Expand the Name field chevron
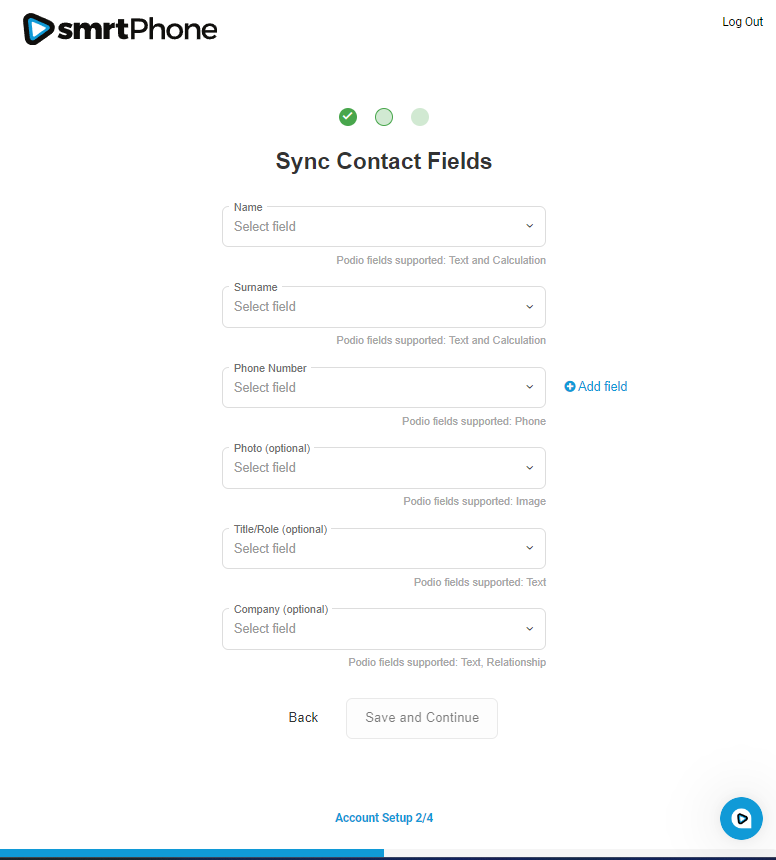Screen dimensions: 776x860 tap(530, 227)
